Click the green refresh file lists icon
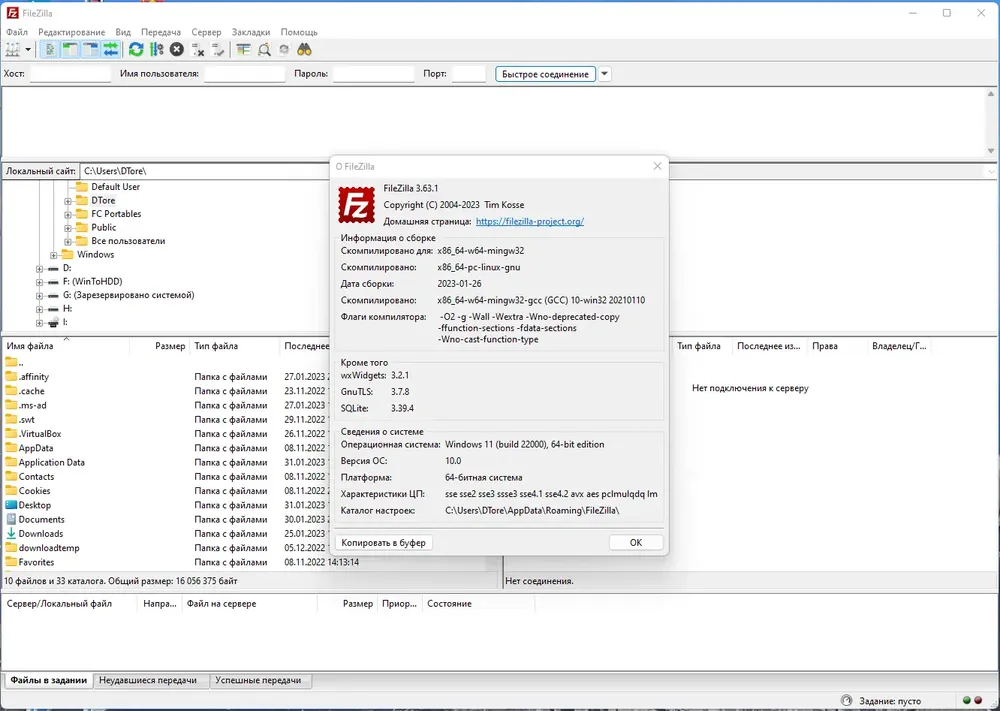The height and width of the screenshot is (711, 1000). pos(136,50)
